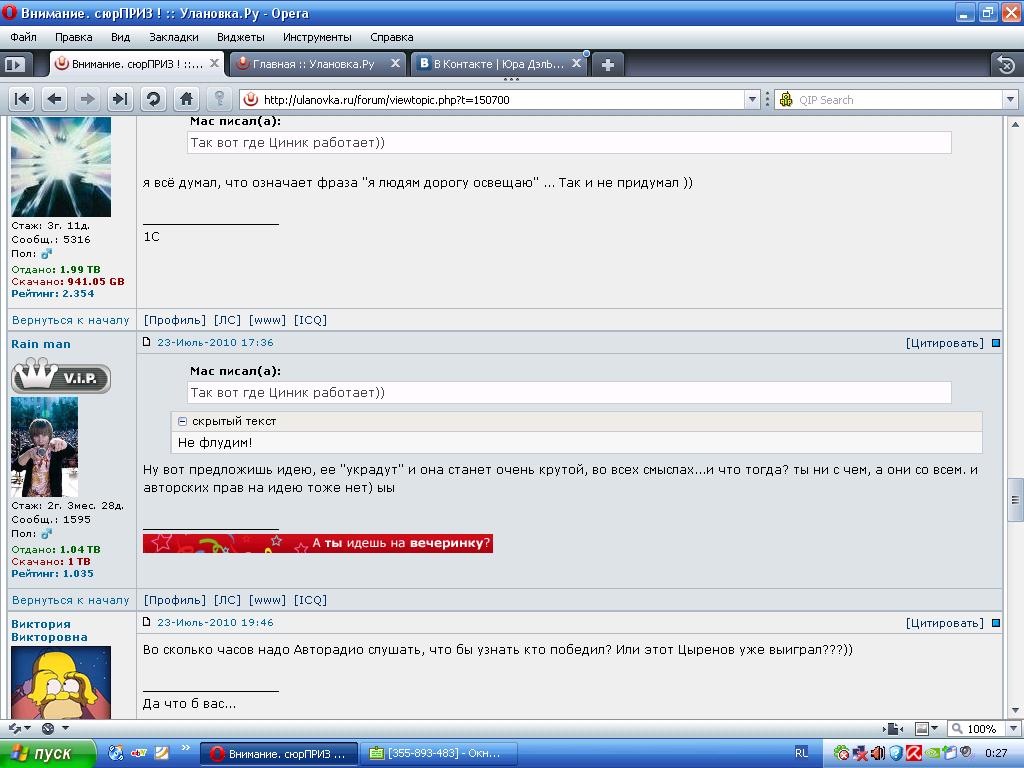Click the RL language indicator in taskbar
This screenshot has height=768, width=1024.
801,753
